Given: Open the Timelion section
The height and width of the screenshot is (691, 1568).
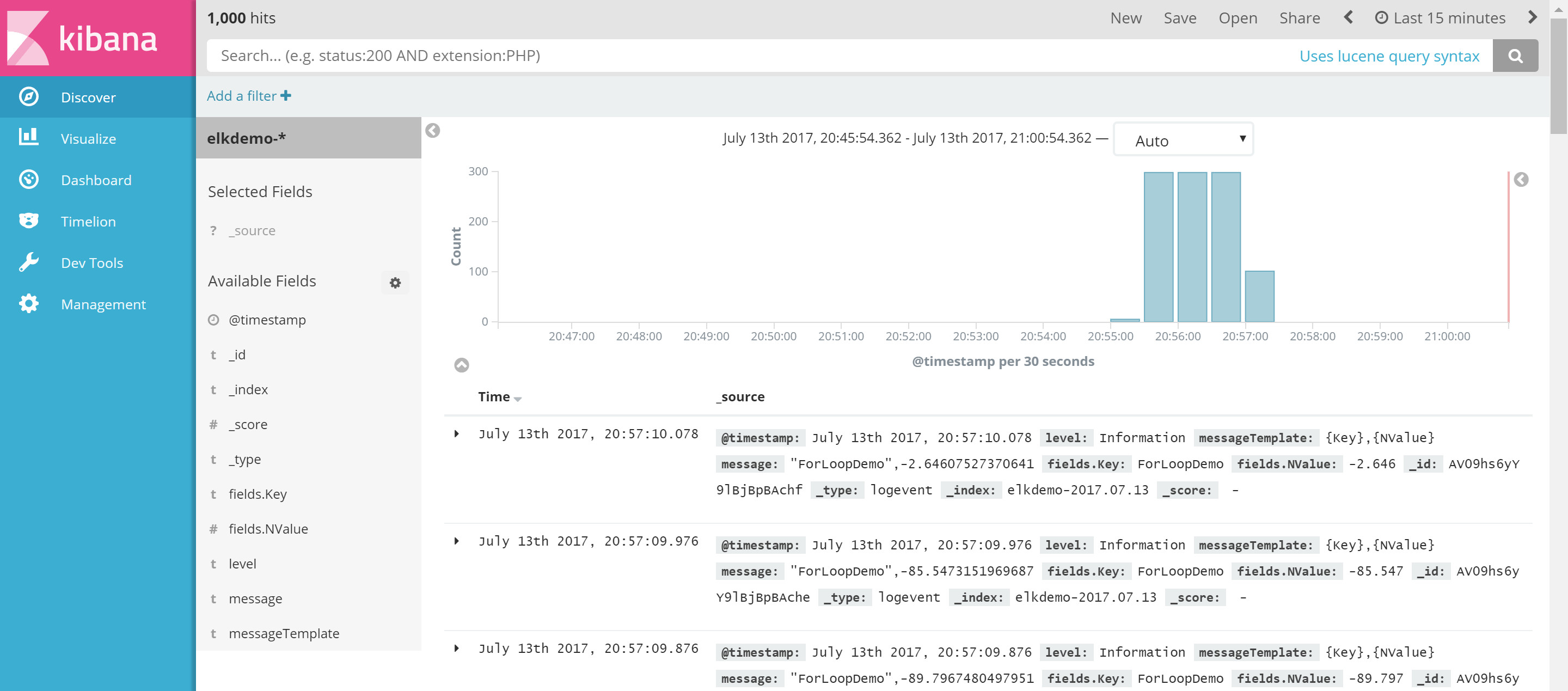Looking at the screenshot, I should 88,222.
